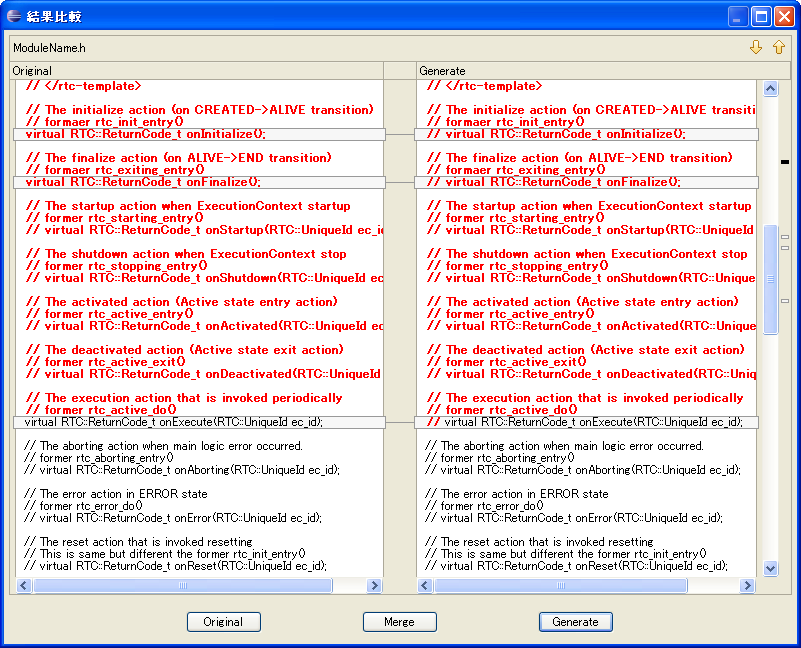Click the vertical scrollbar down arrow
Viewport: 801px width, 648px height.
click(x=770, y=568)
